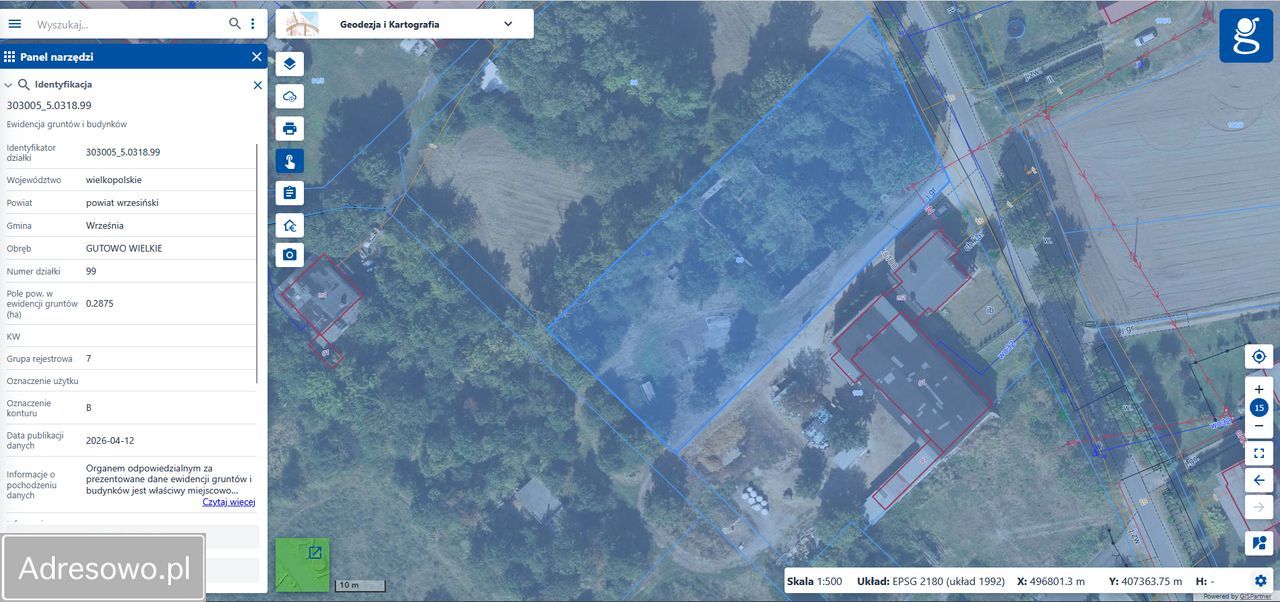The width and height of the screenshot is (1280, 602).
Task: Focus the Wyszukaj search field
Action: coord(128,23)
